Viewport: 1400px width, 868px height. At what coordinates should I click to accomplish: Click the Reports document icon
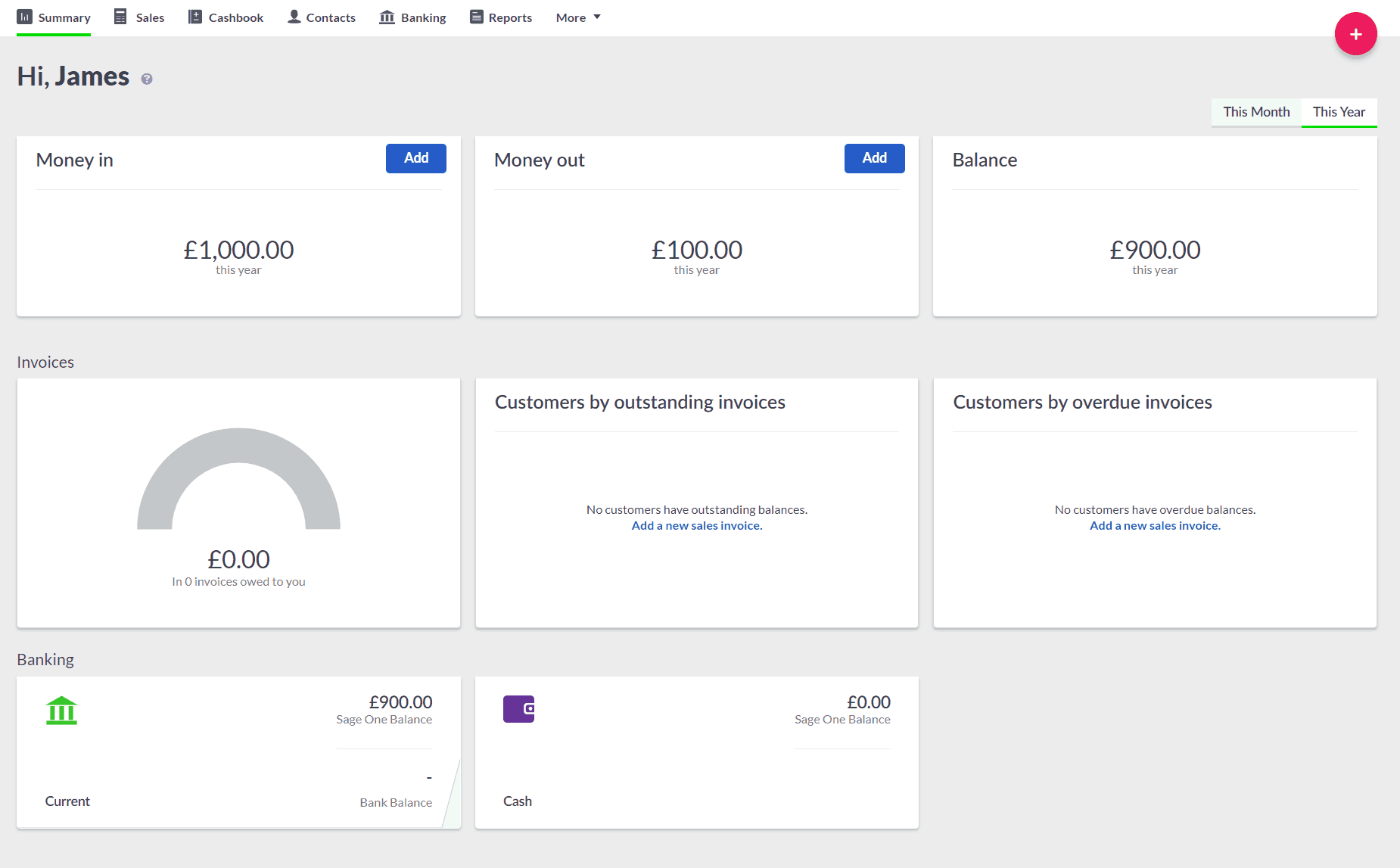[476, 17]
